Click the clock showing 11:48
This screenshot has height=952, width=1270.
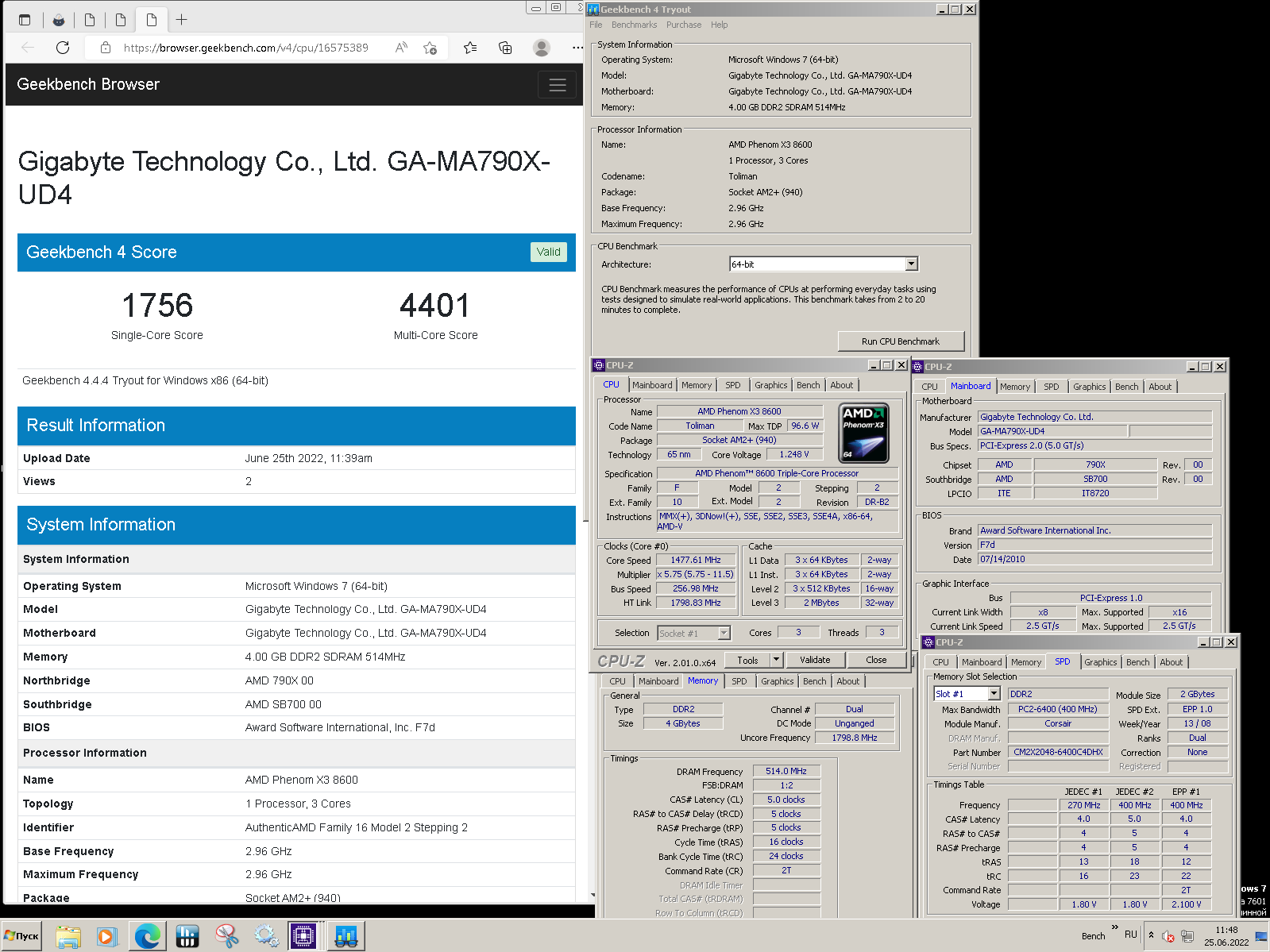(1226, 930)
